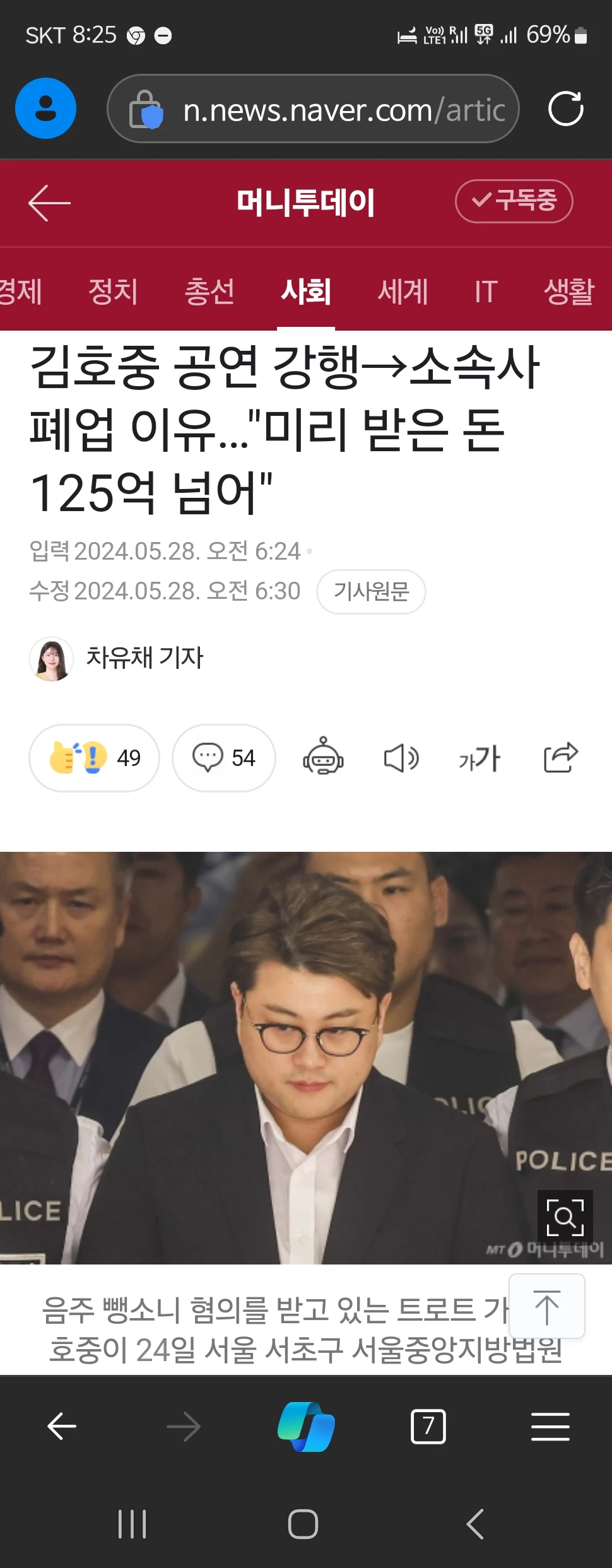Open the 기사원문 original article link
Screen dimensions: 612x1568
point(371,591)
